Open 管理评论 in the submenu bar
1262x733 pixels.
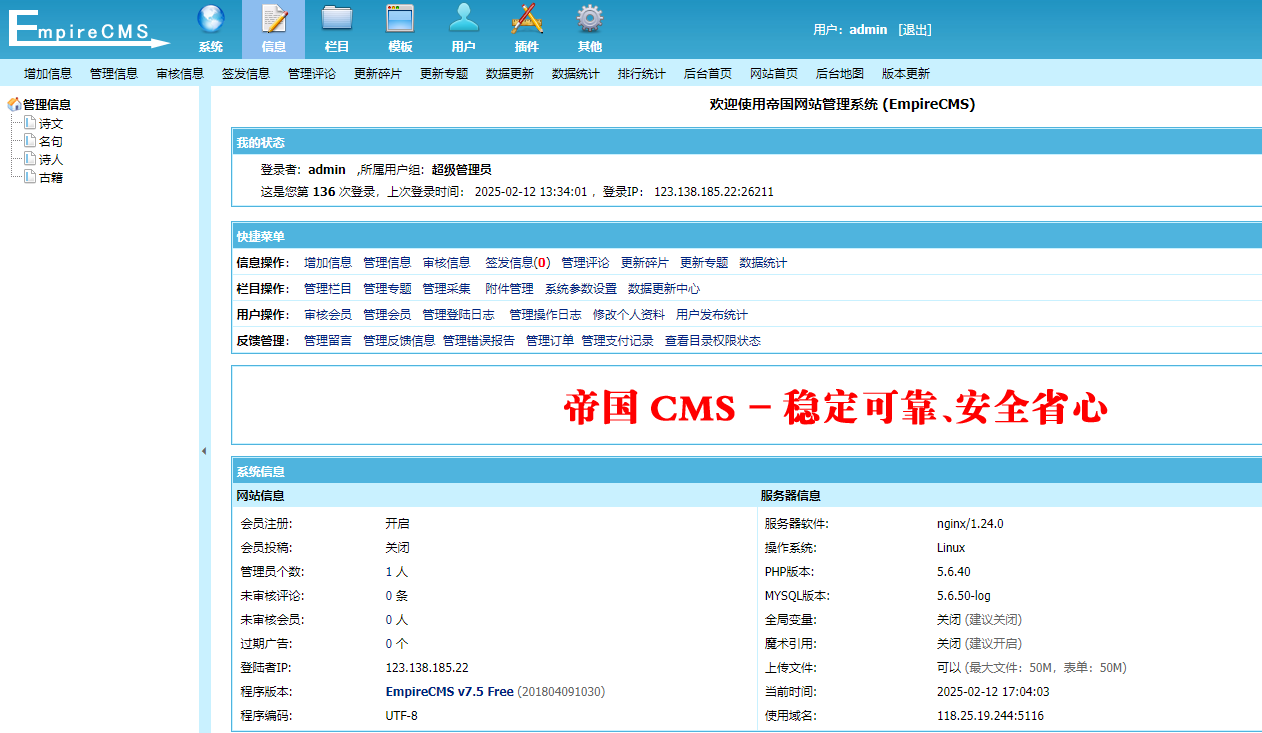(312, 73)
